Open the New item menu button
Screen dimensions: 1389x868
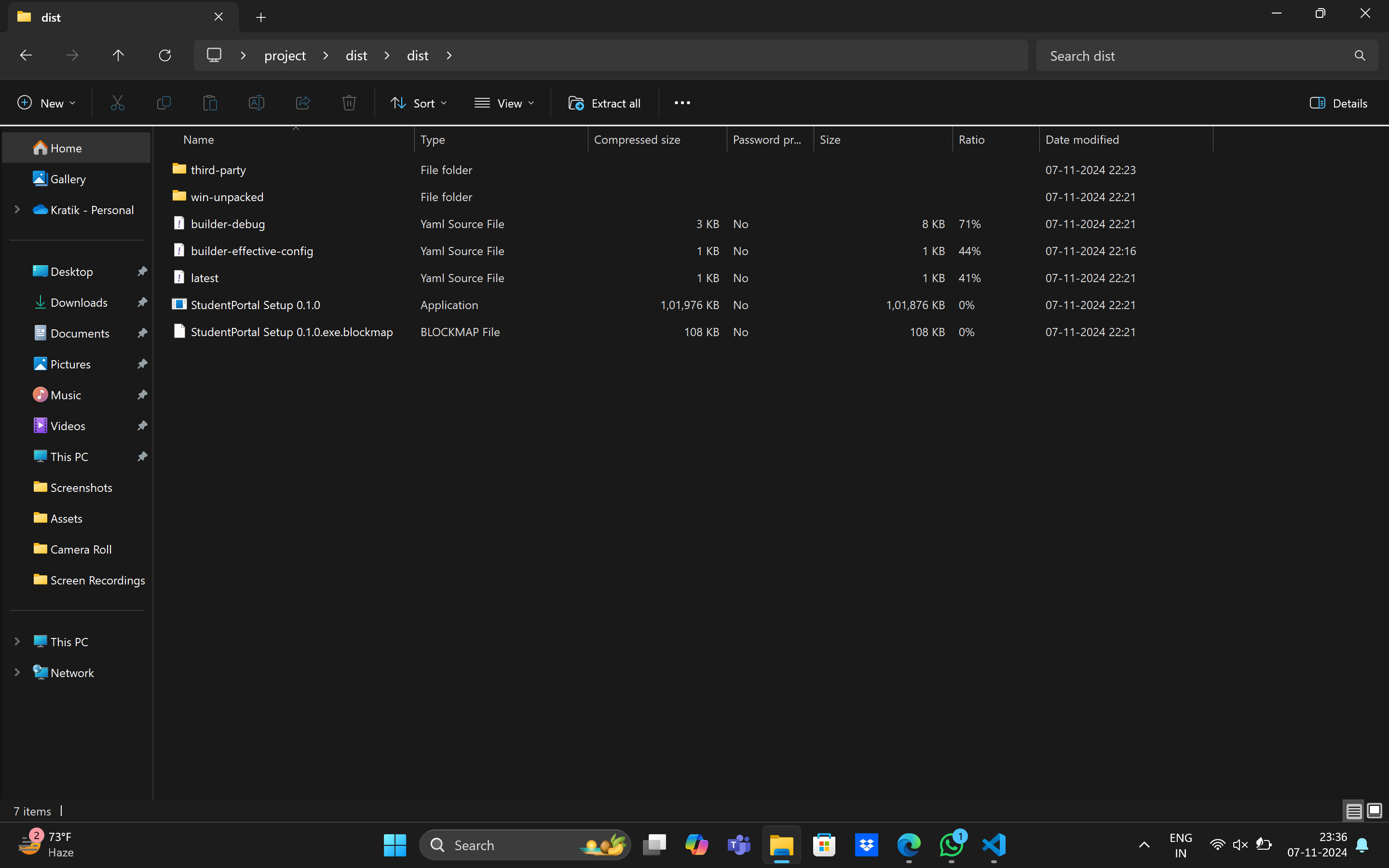(46, 103)
